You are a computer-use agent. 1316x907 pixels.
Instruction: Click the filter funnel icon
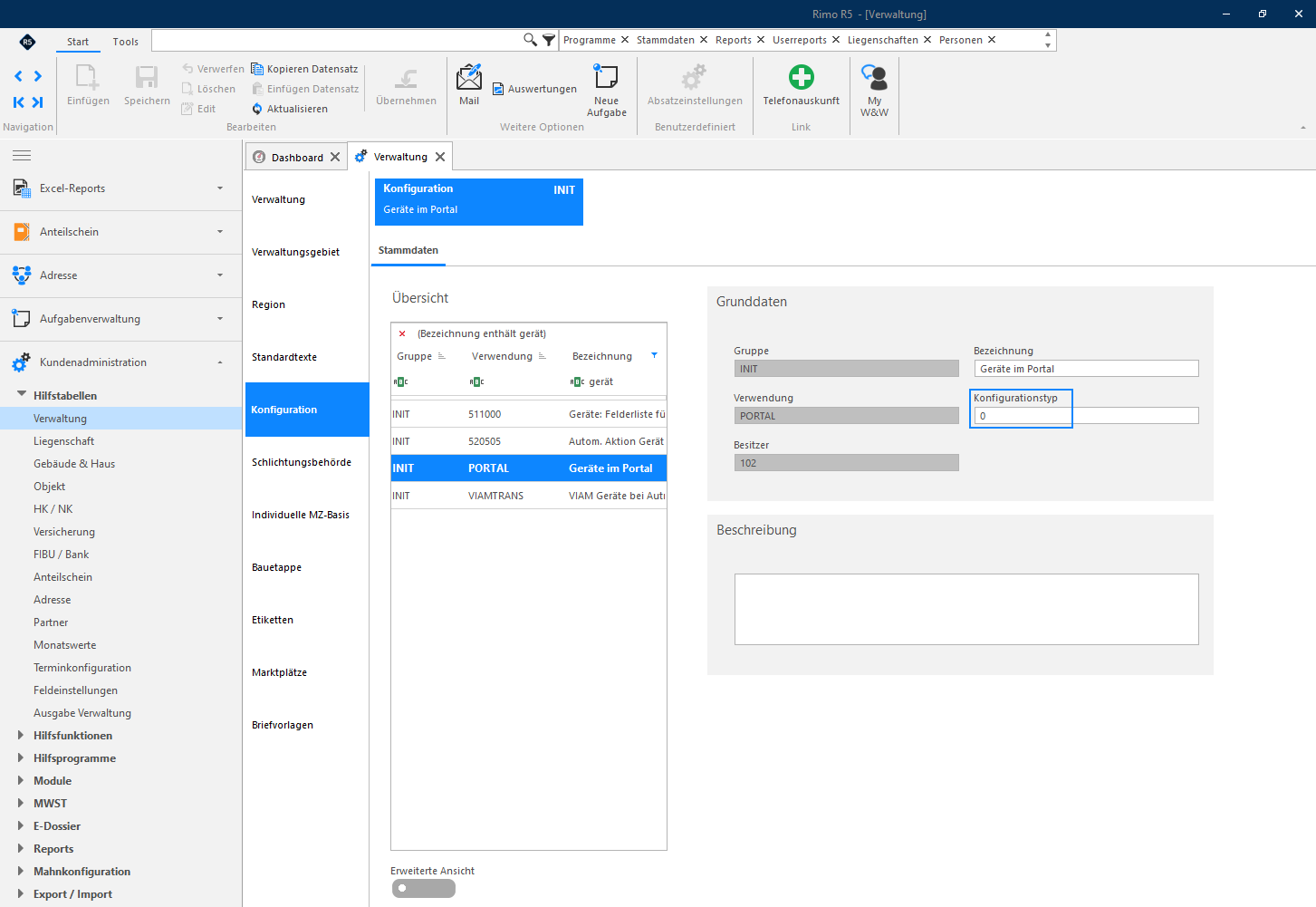point(549,40)
